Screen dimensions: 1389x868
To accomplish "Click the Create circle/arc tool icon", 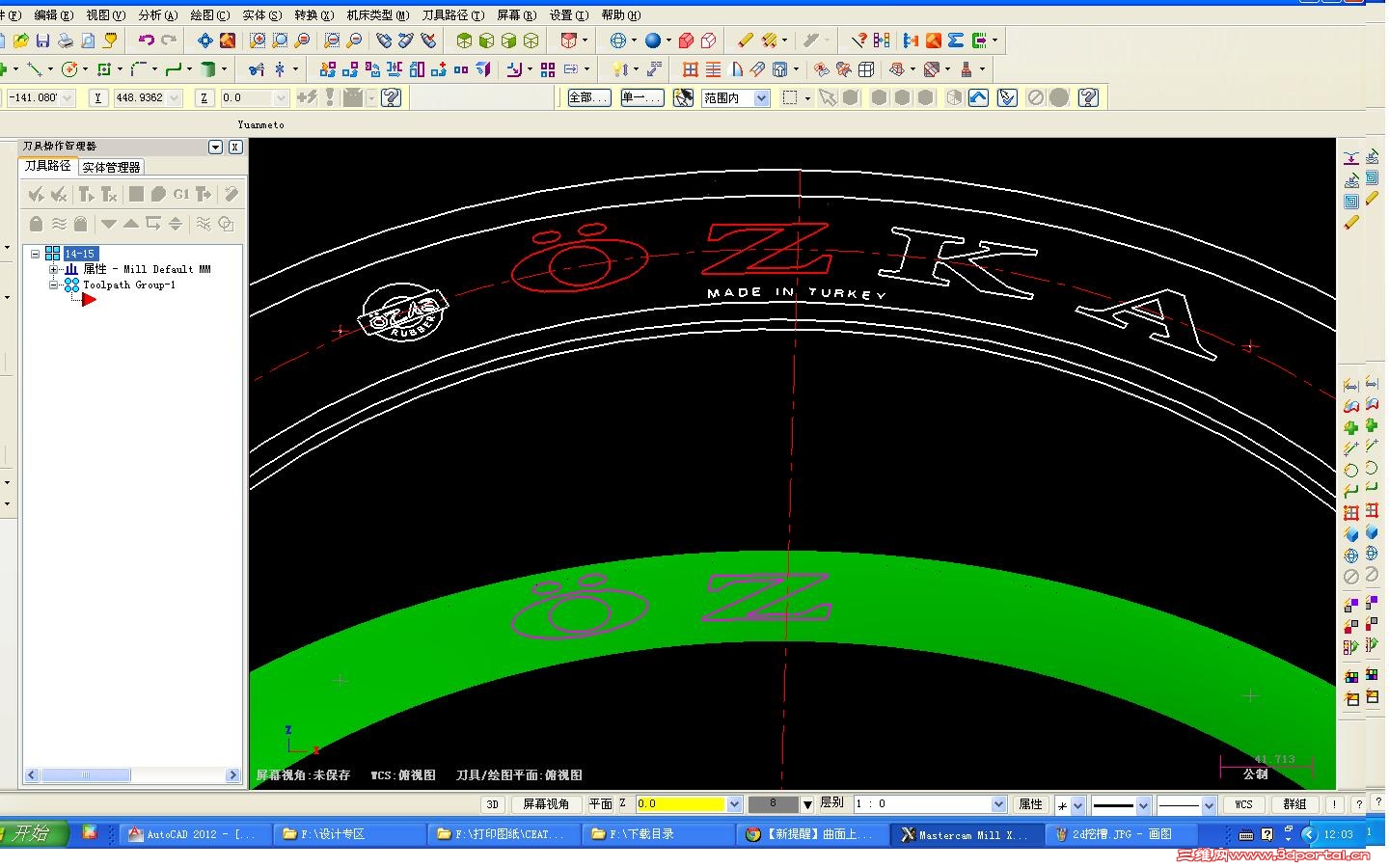I will click(x=69, y=69).
